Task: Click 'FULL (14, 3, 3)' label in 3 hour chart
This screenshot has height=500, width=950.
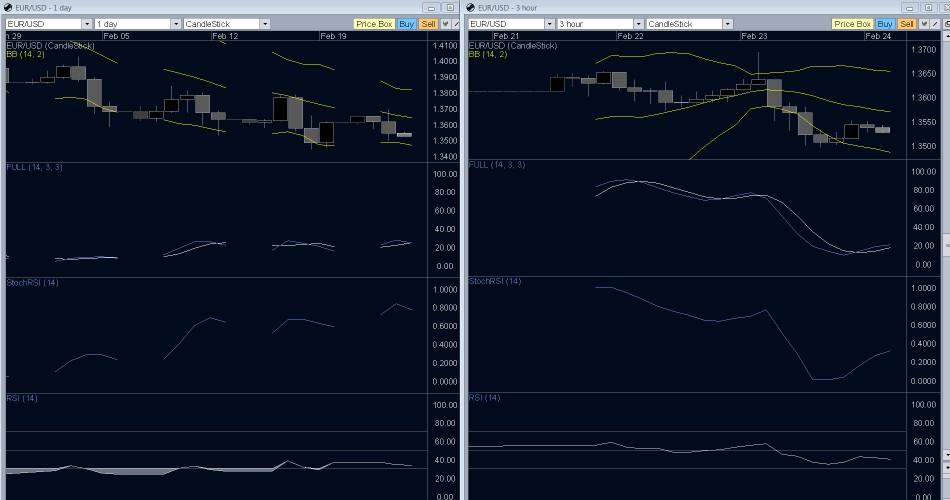Action: (x=497, y=164)
